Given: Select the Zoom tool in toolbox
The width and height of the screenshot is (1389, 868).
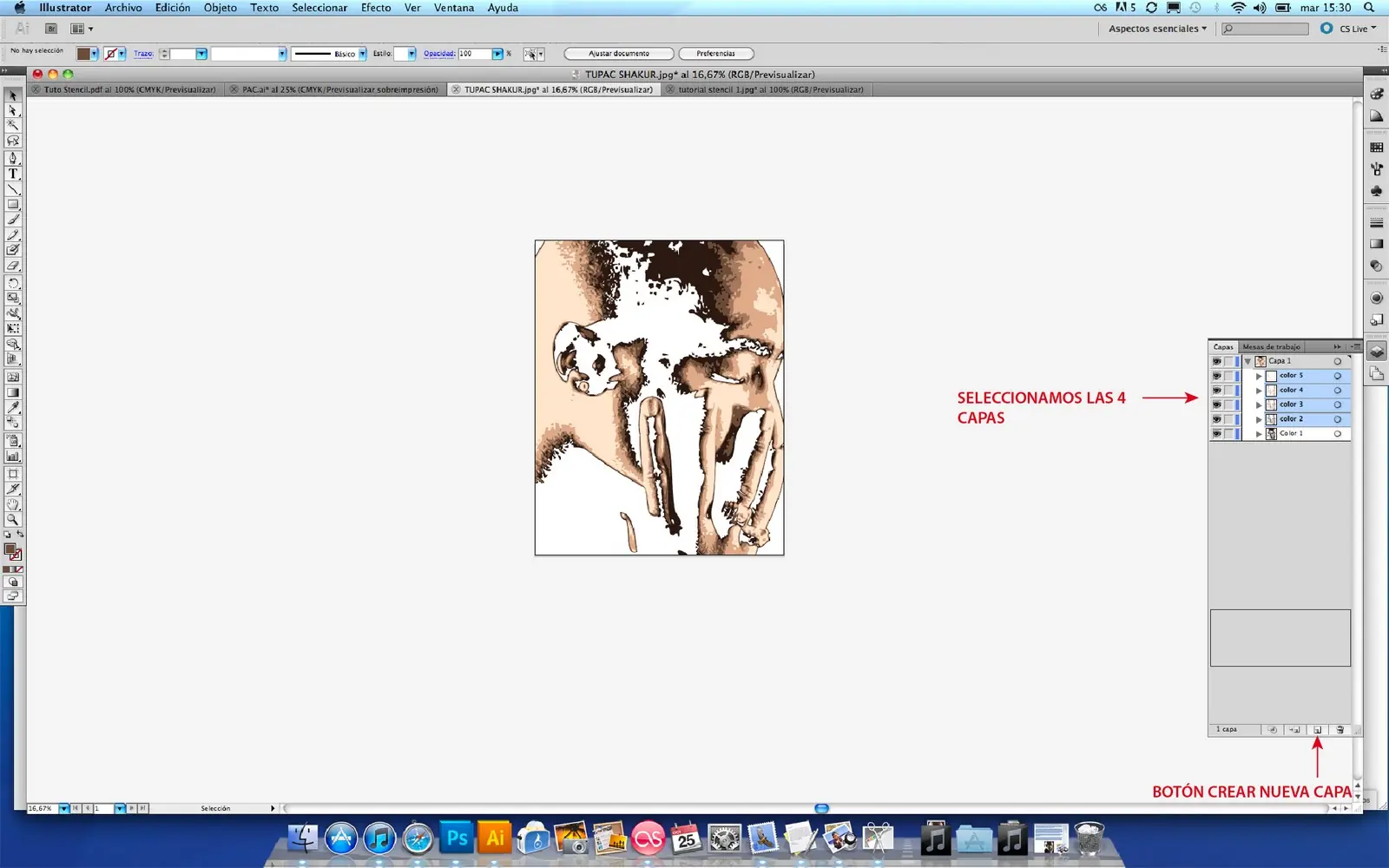Looking at the screenshot, I should (13, 520).
